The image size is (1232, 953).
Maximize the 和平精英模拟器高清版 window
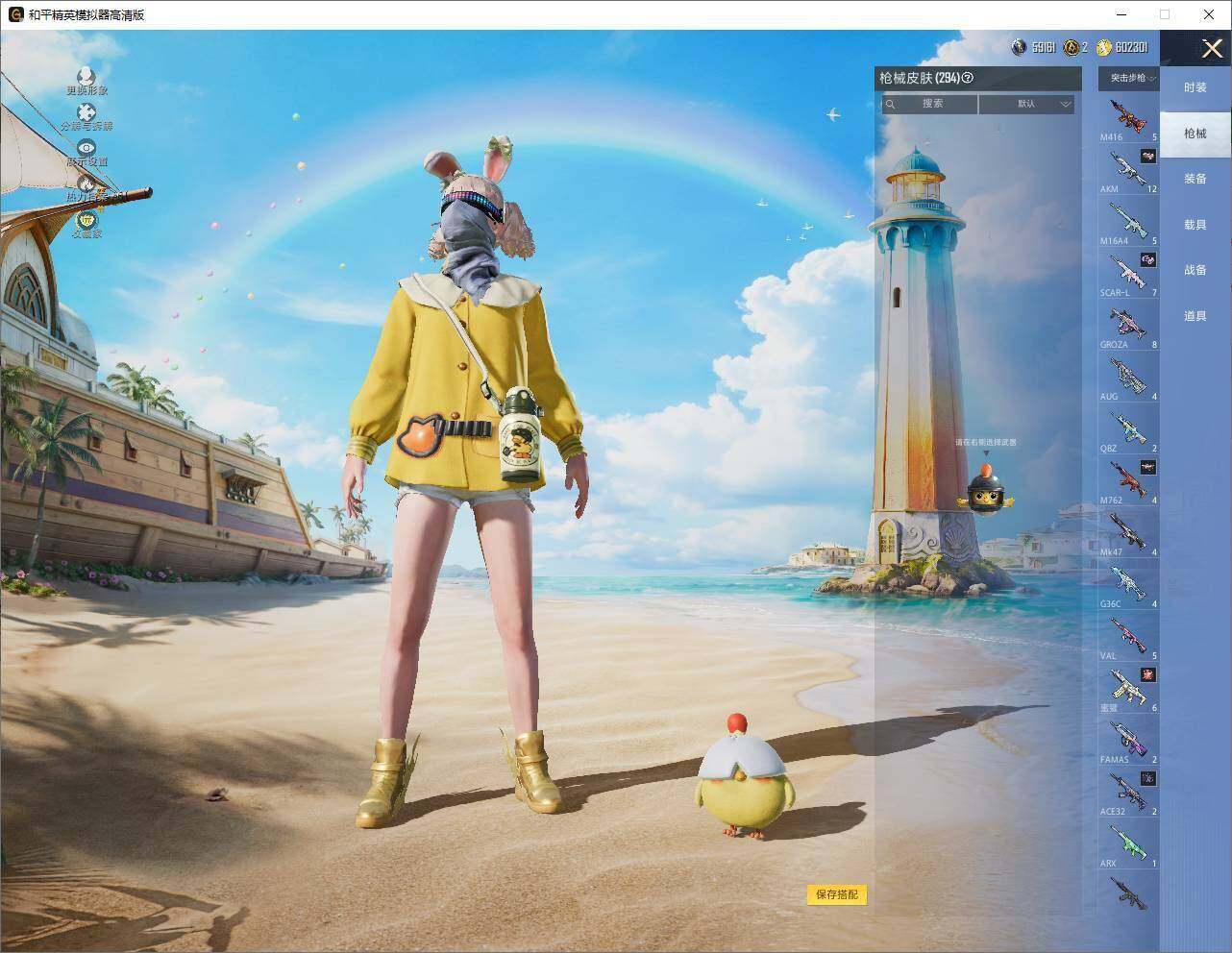point(1165,14)
